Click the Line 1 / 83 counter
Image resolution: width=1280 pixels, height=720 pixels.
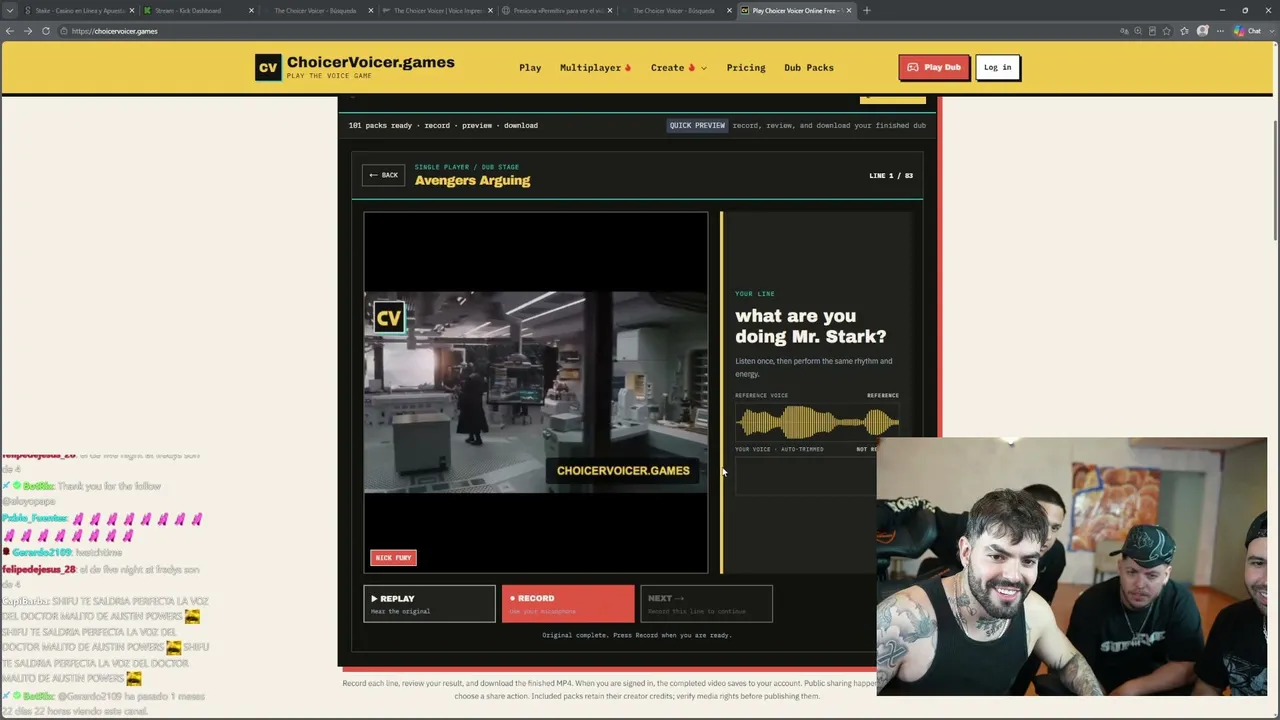point(891,176)
